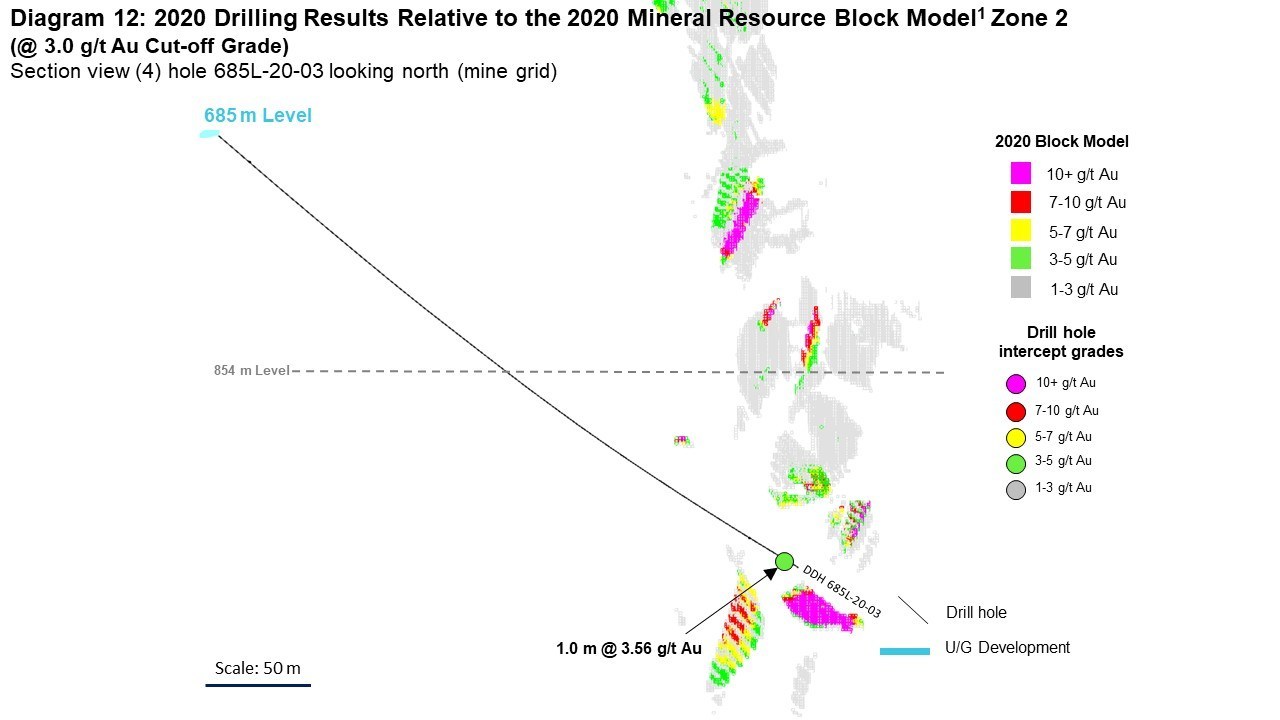Click the scale bar line
This screenshot has height=720, width=1280.
(258, 685)
